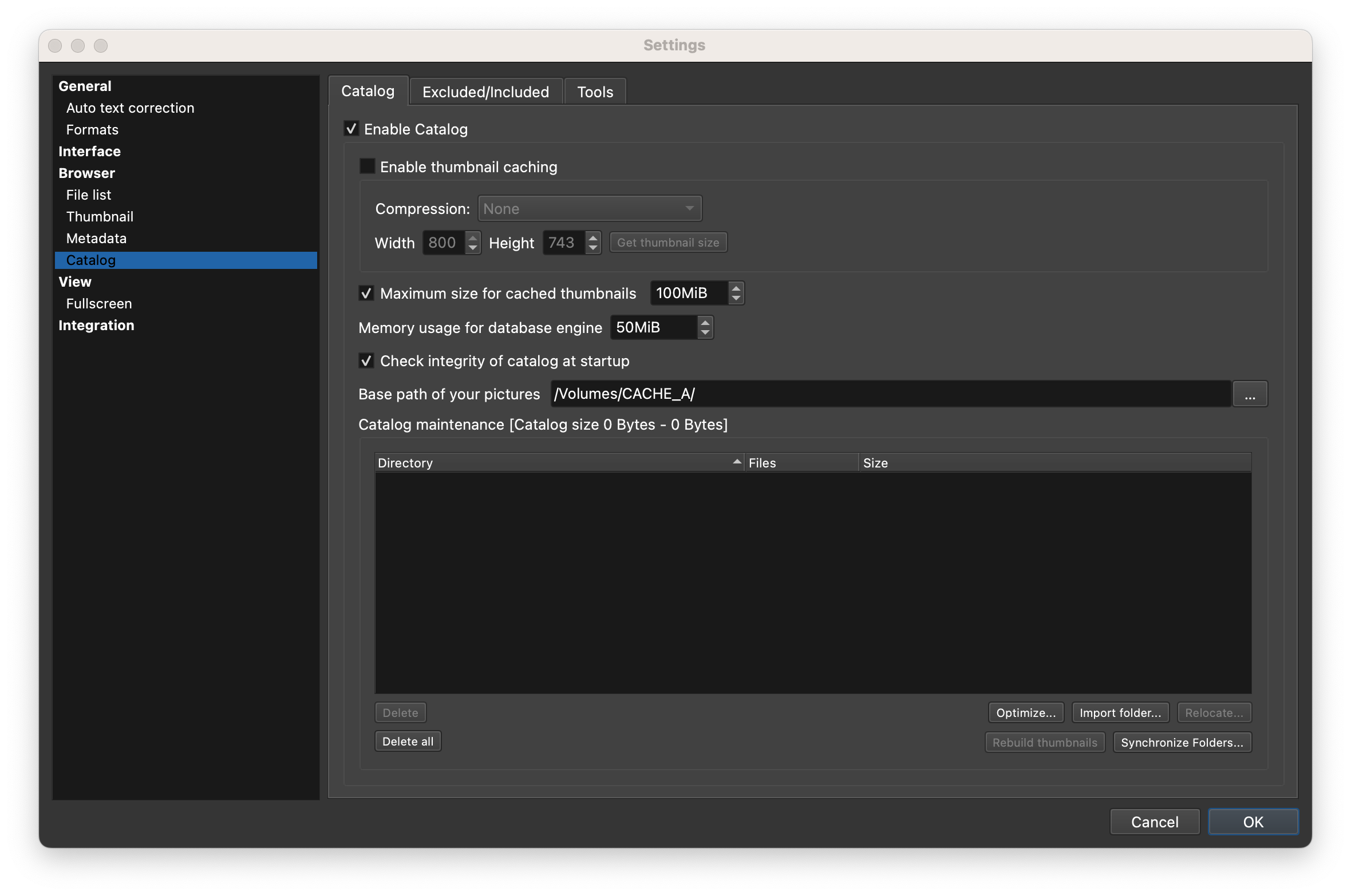The image size is (1351, 896).
Task: Enable thumbnail caching checkbox
Action: [367, 166]
